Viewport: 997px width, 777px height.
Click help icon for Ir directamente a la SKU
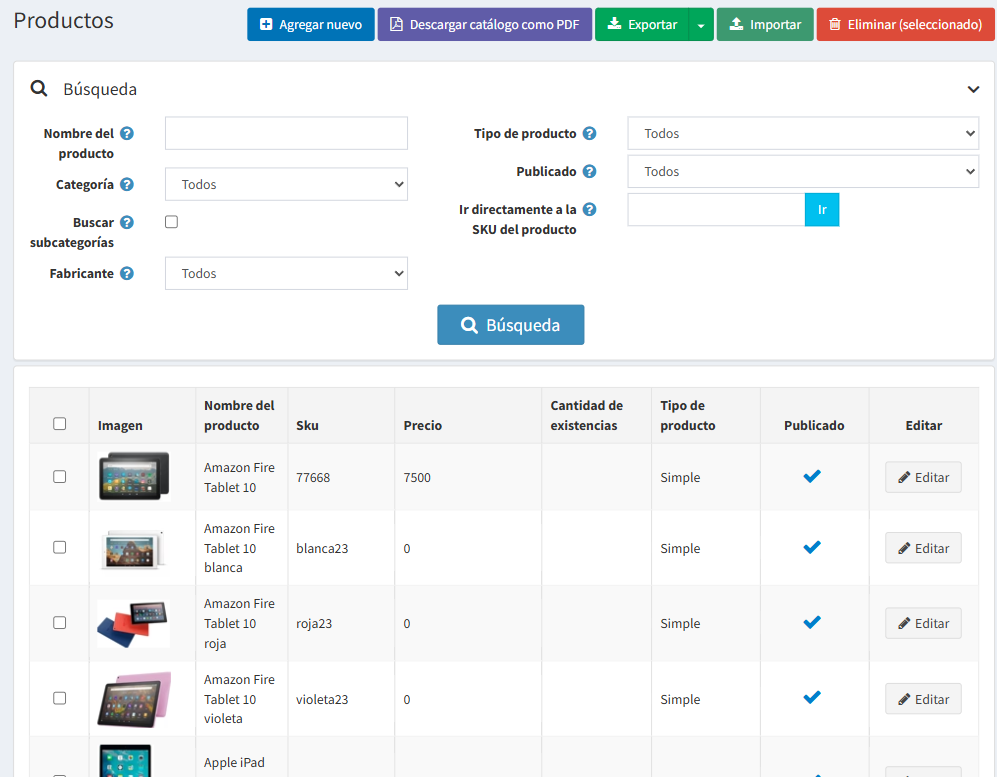[589, 210]
